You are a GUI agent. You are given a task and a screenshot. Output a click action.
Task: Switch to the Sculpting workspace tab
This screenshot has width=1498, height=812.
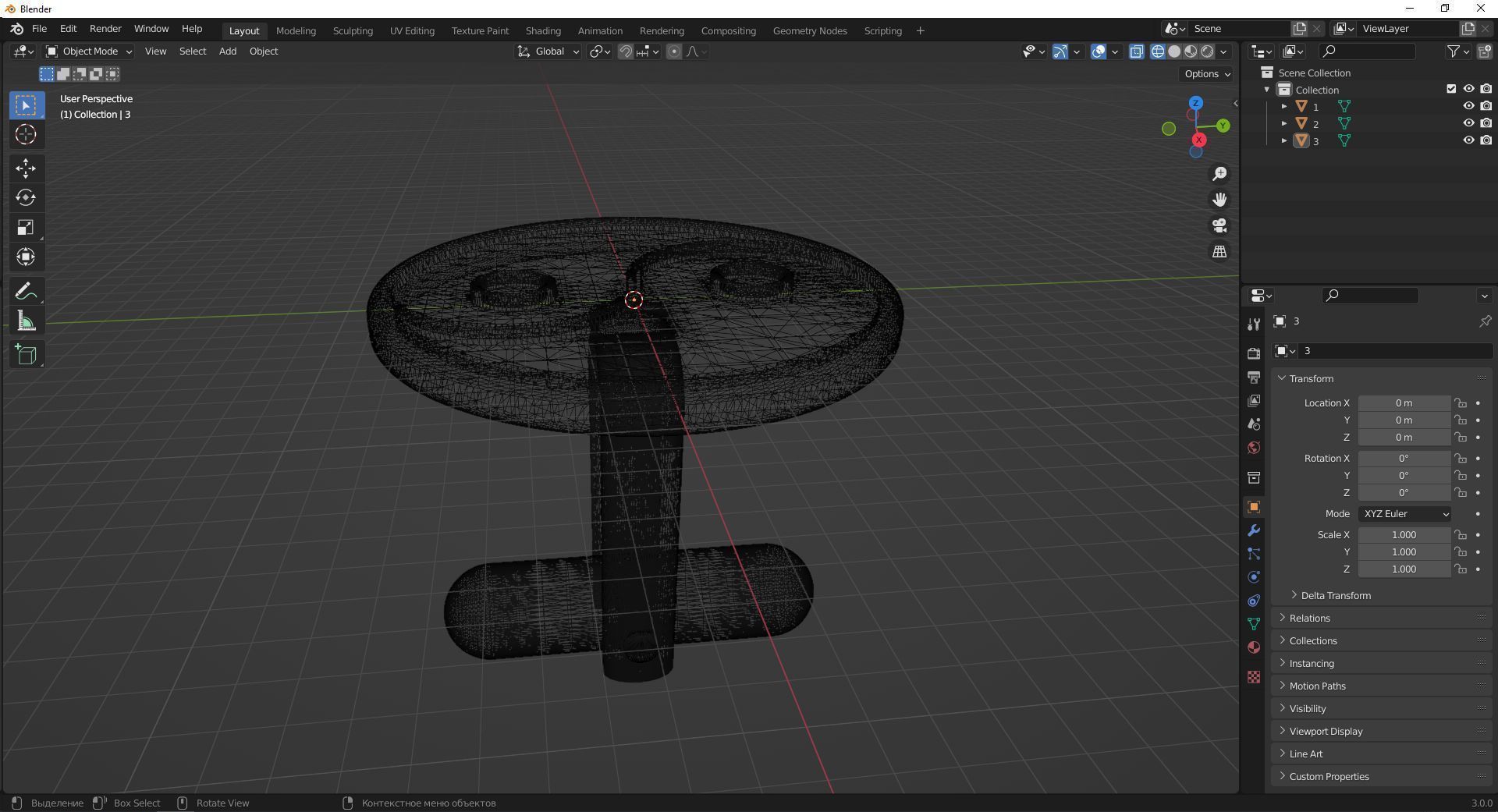[353, 30]
